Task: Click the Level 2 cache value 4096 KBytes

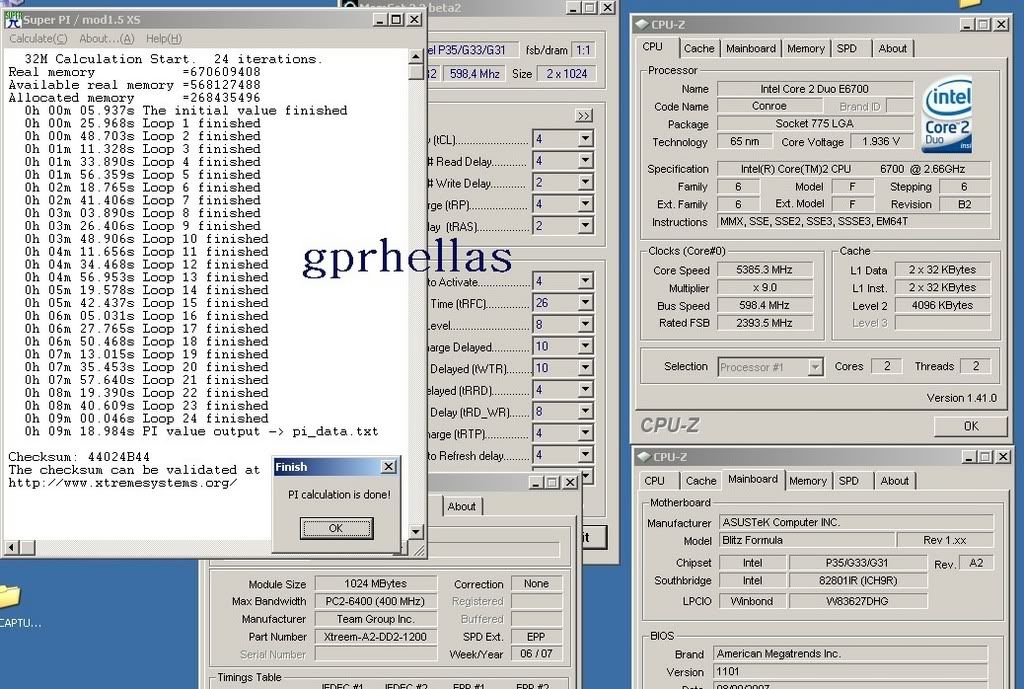Action: (942, 305)
